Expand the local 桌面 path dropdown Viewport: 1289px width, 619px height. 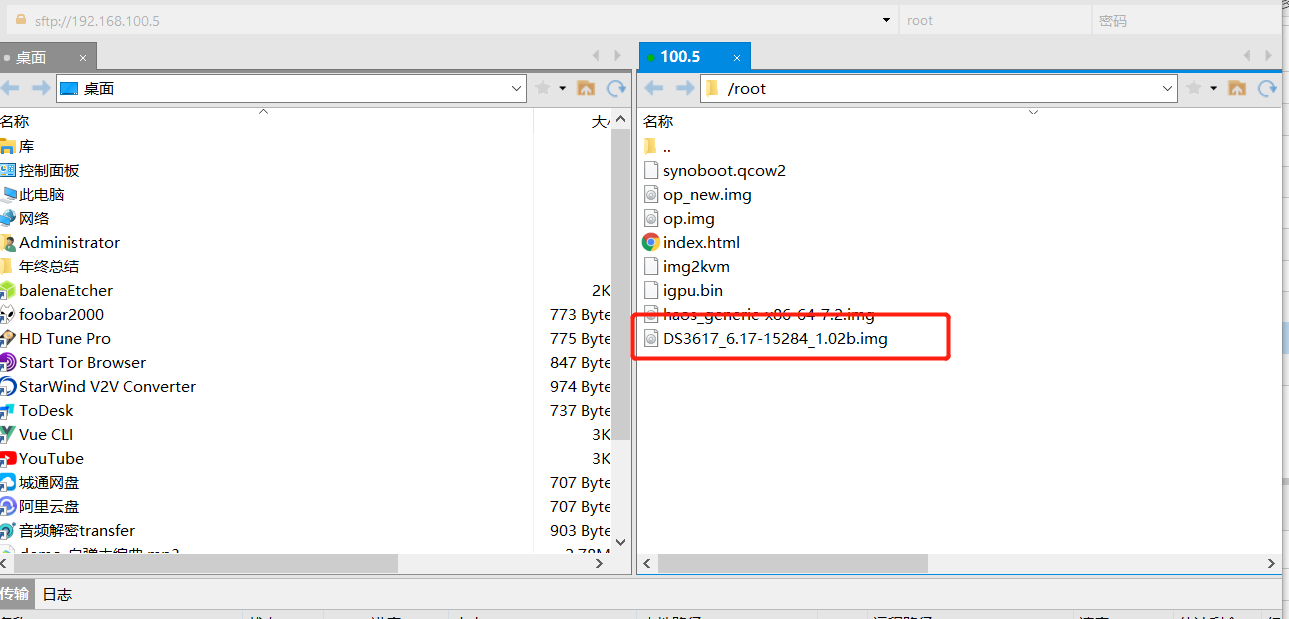point(517,89)
